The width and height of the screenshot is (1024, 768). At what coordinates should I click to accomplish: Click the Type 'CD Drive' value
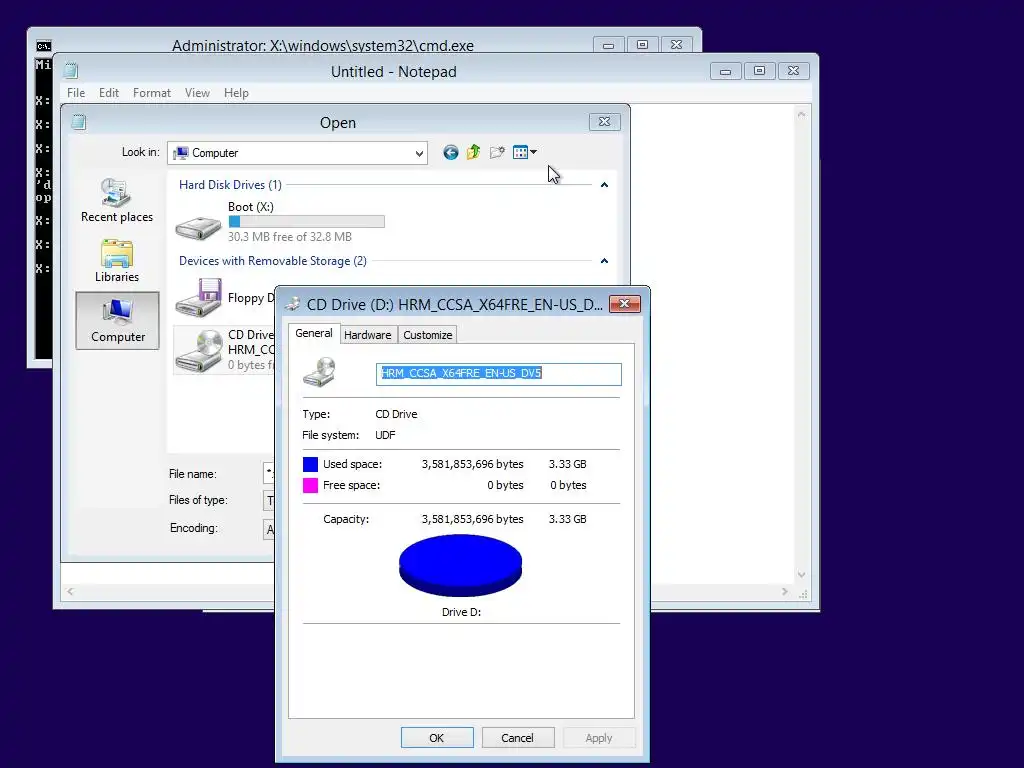tap(396, 414)
